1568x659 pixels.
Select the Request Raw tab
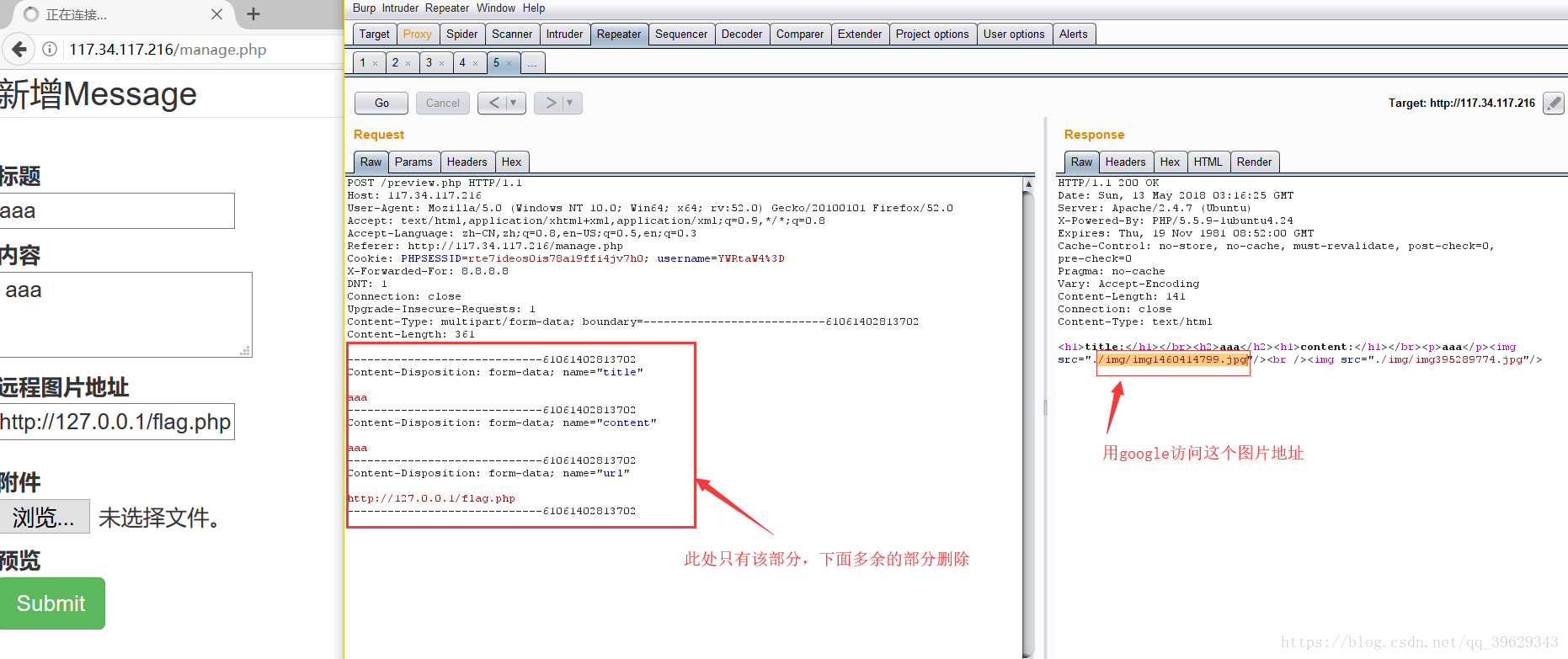click(371, 162)
